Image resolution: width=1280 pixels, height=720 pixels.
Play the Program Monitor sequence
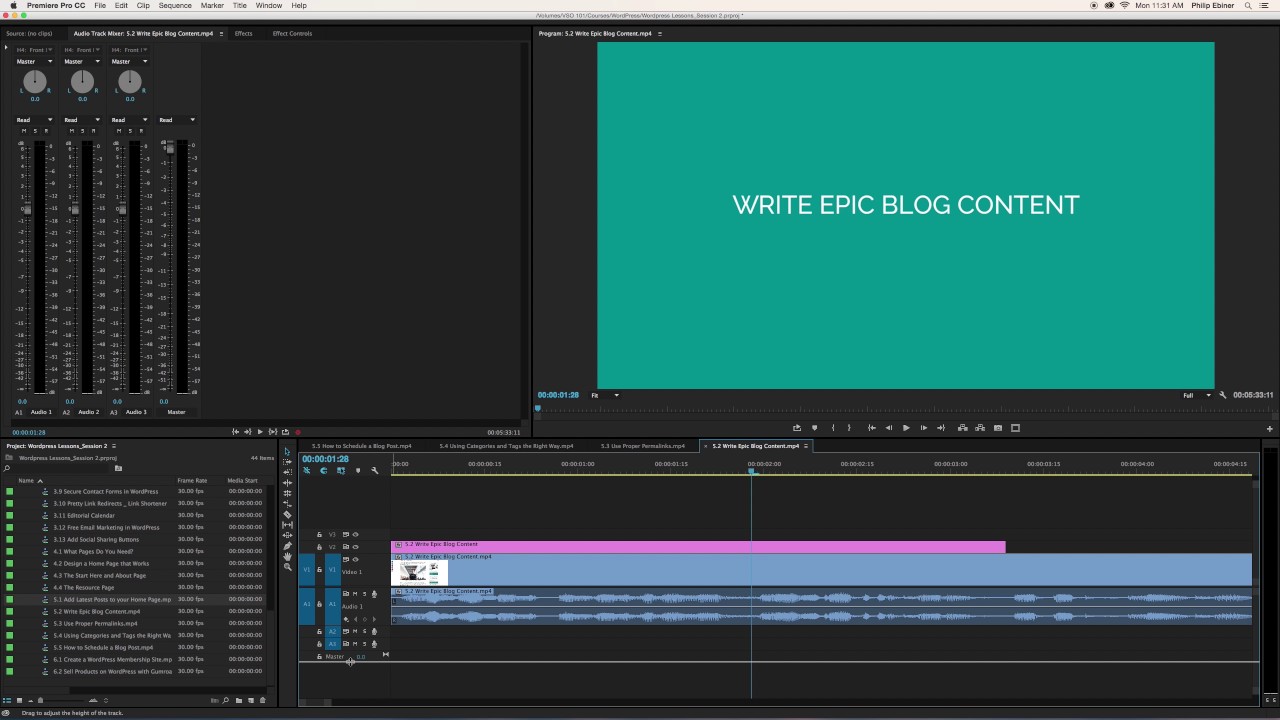click(x=906, y=428)
